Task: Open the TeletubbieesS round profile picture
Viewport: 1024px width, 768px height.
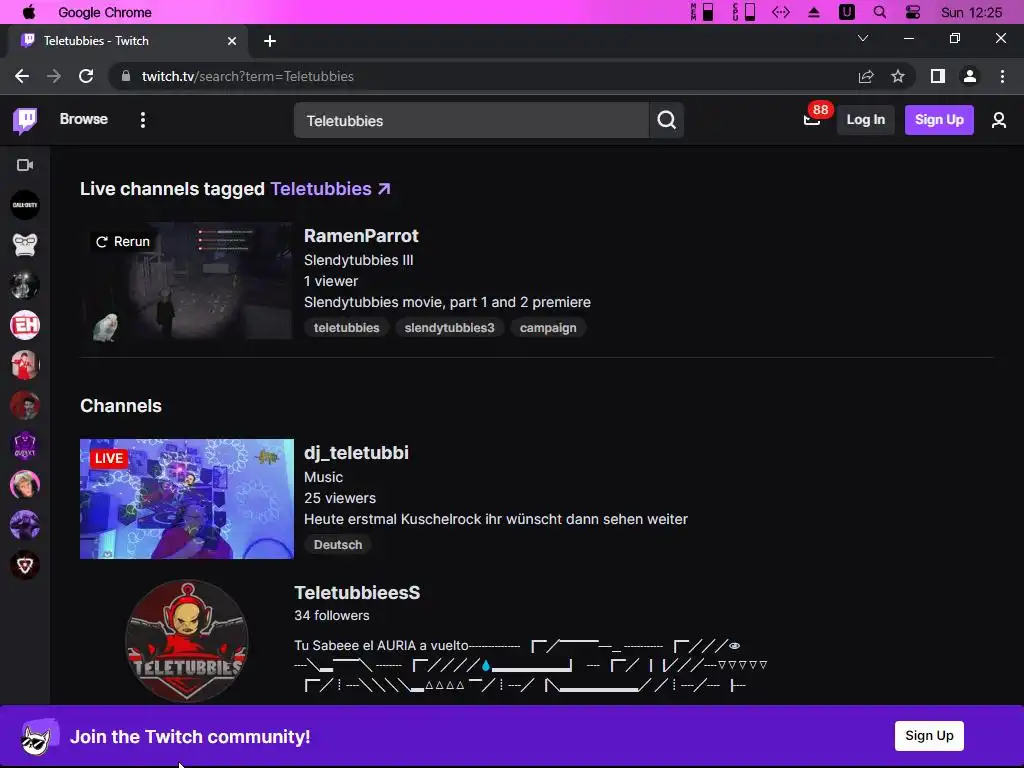Action: (187, 641)
